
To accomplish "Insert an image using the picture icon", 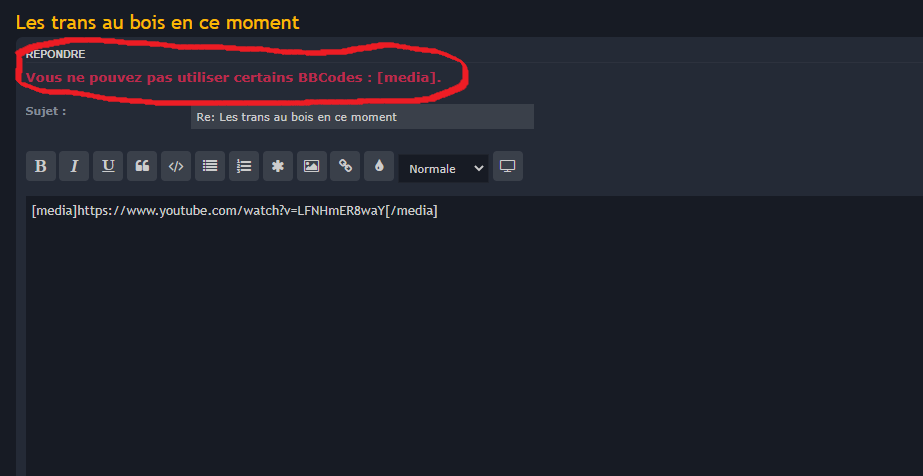I will [x=311, y=166].
